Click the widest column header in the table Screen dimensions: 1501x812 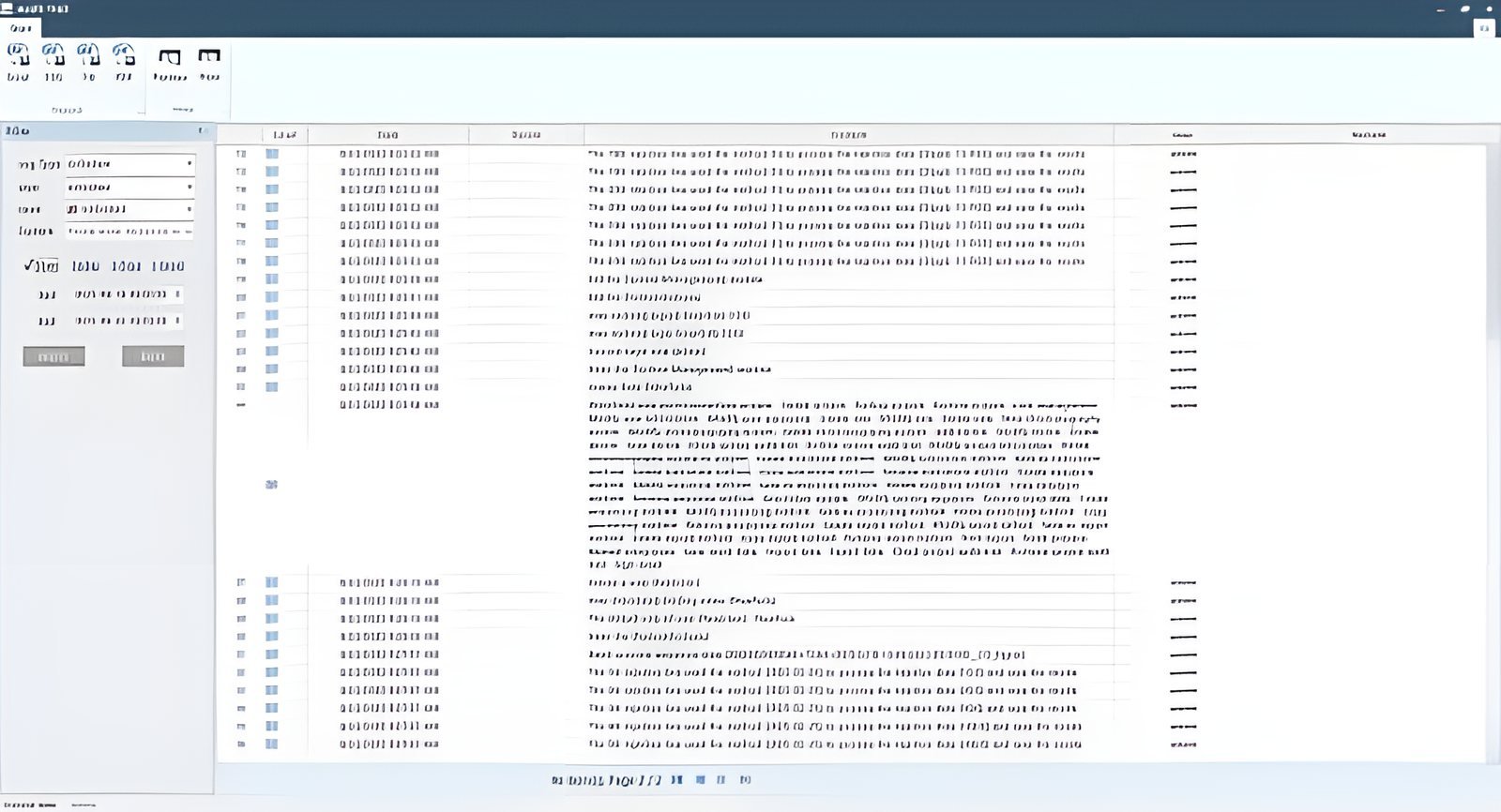click(848, 135)
